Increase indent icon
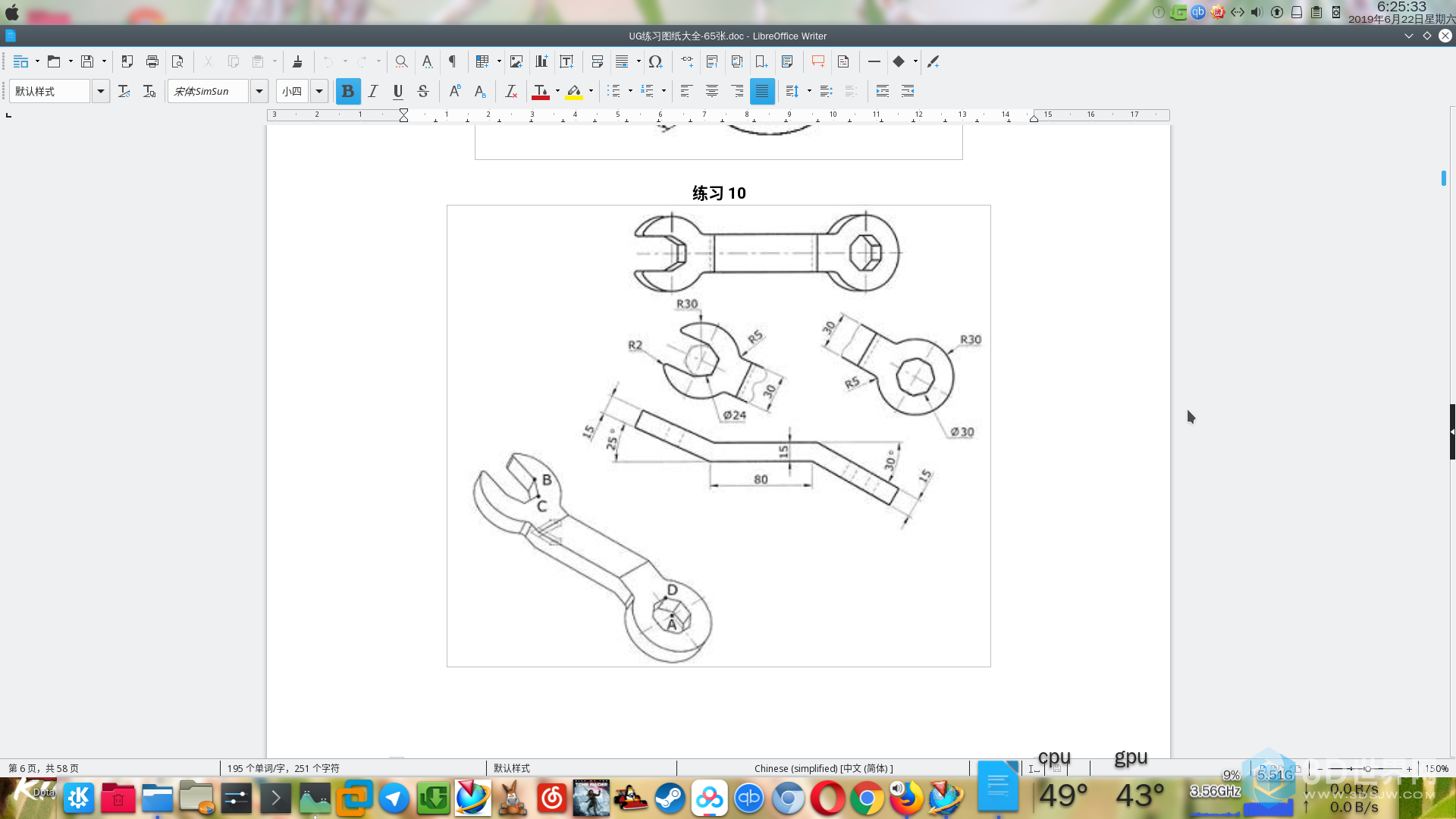The image size is (1456, 819). click(x=883, y=91)
